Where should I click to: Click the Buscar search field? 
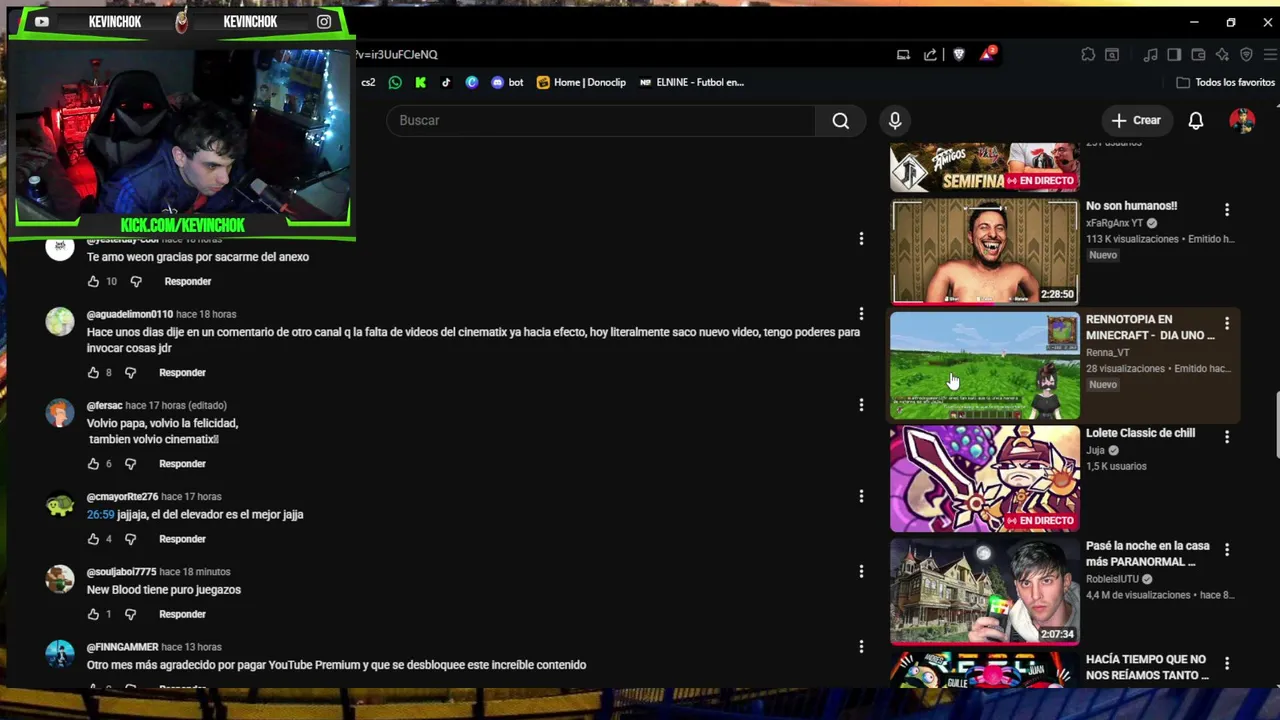click(x=601, y=120)
